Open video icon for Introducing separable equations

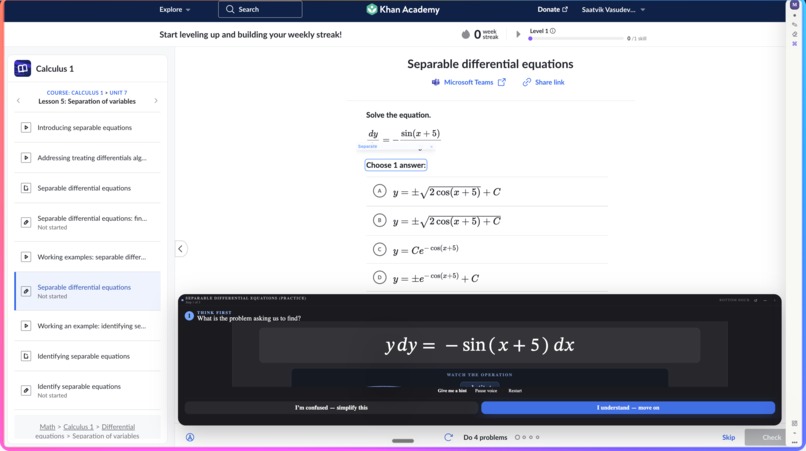click(26, 127)
